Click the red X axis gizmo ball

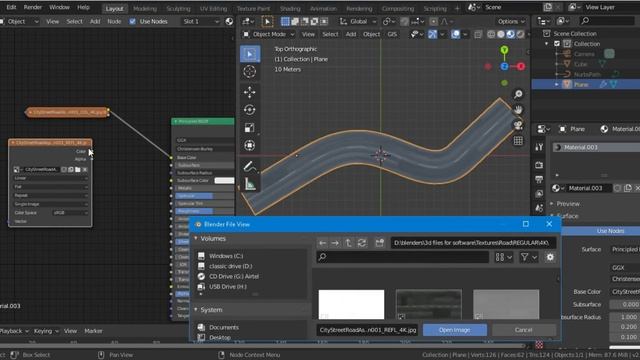click(521, 67)
